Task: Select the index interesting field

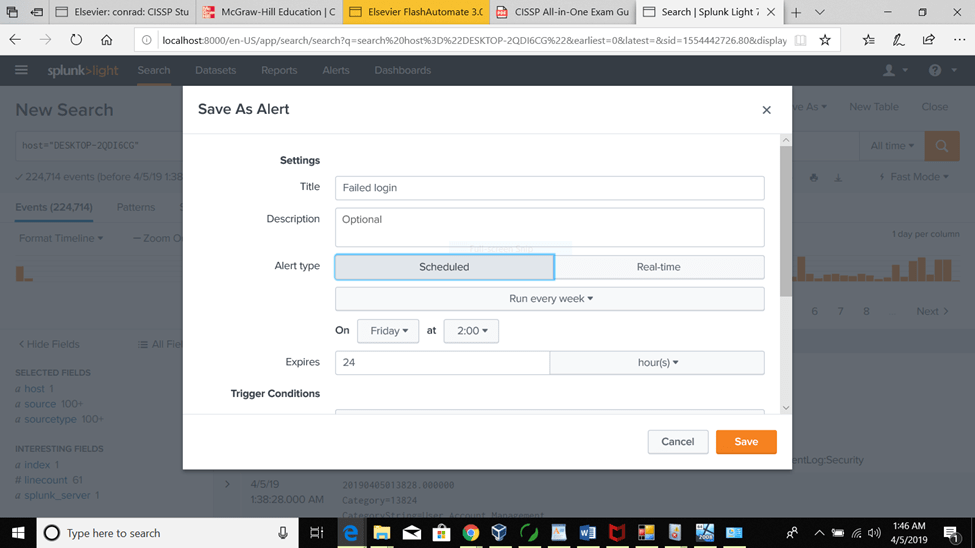Action: click(x=37, y=465)
